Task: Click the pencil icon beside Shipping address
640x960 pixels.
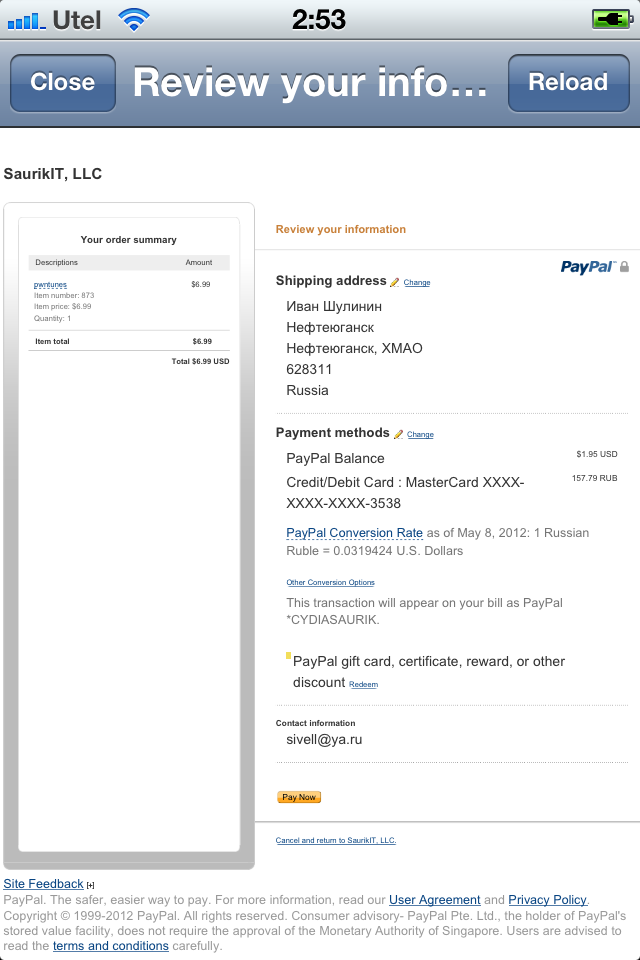Action: tap(395, 282)
